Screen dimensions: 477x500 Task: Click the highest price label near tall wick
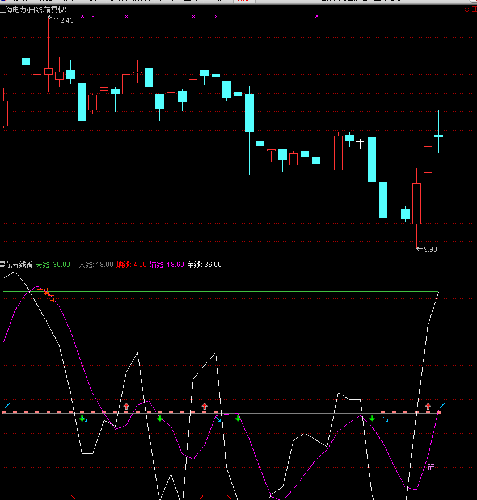[61, 20]
